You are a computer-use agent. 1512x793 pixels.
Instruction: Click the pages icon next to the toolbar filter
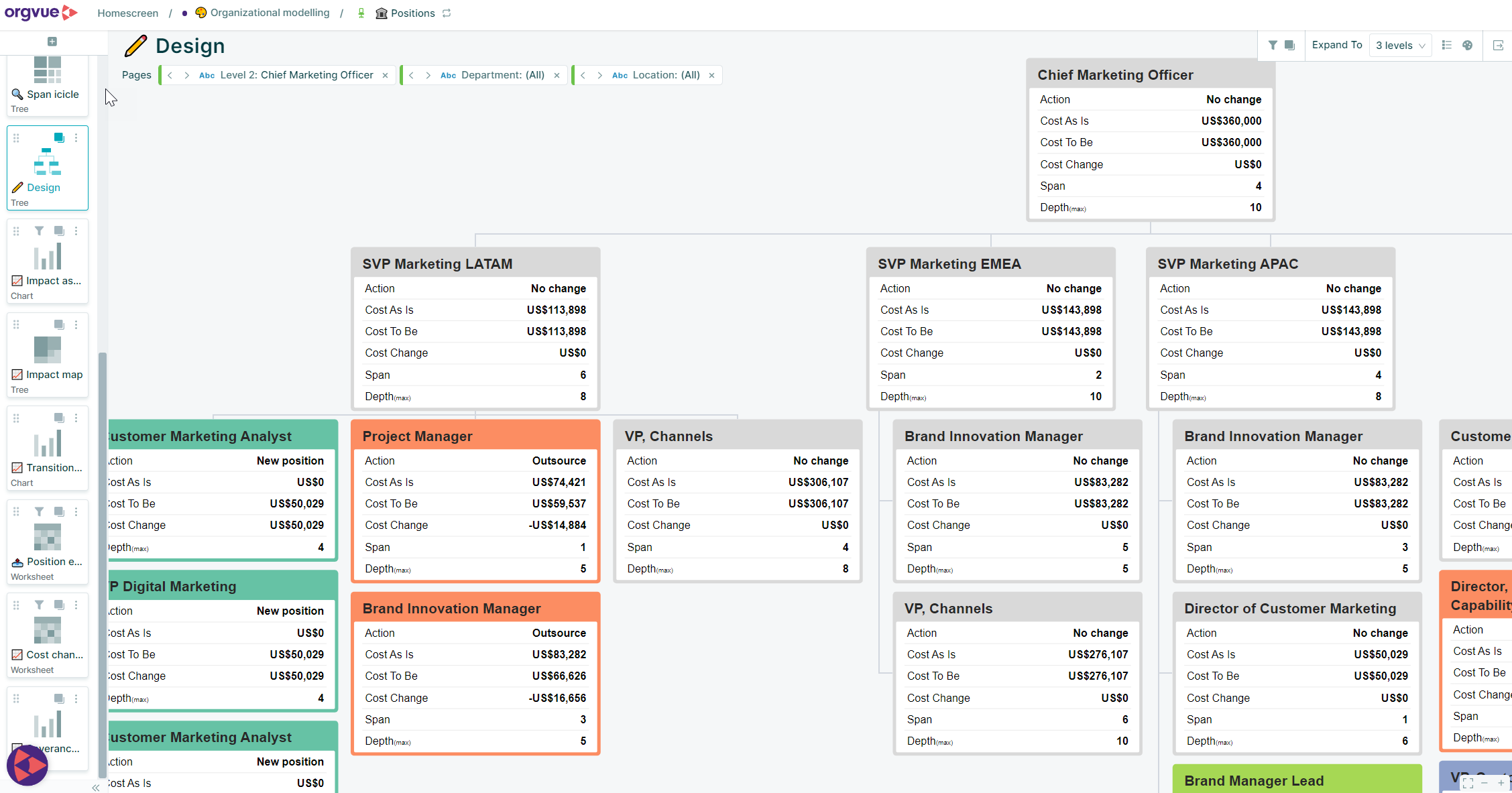tap(1289, 46)
